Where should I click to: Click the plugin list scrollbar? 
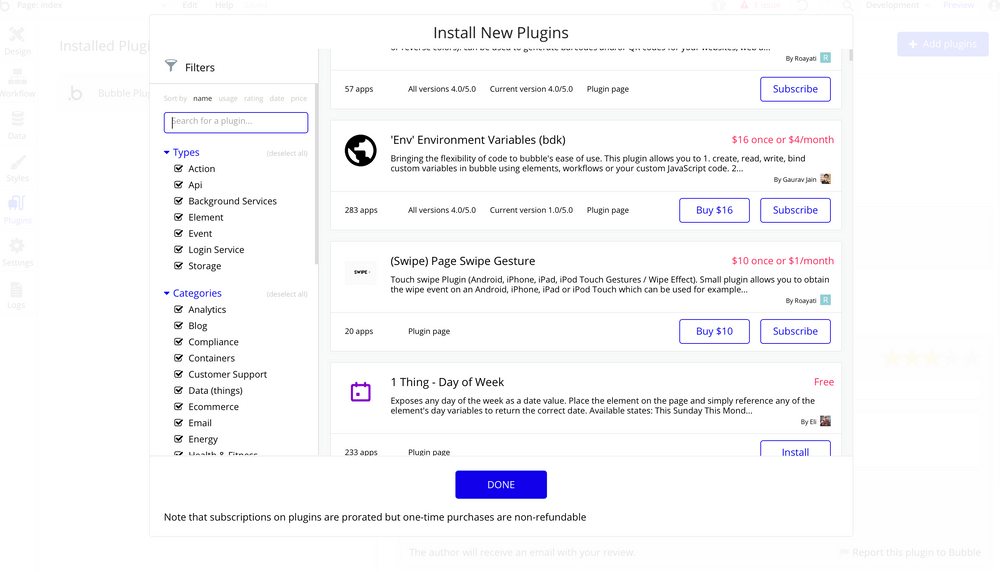[x=851, y=55]
